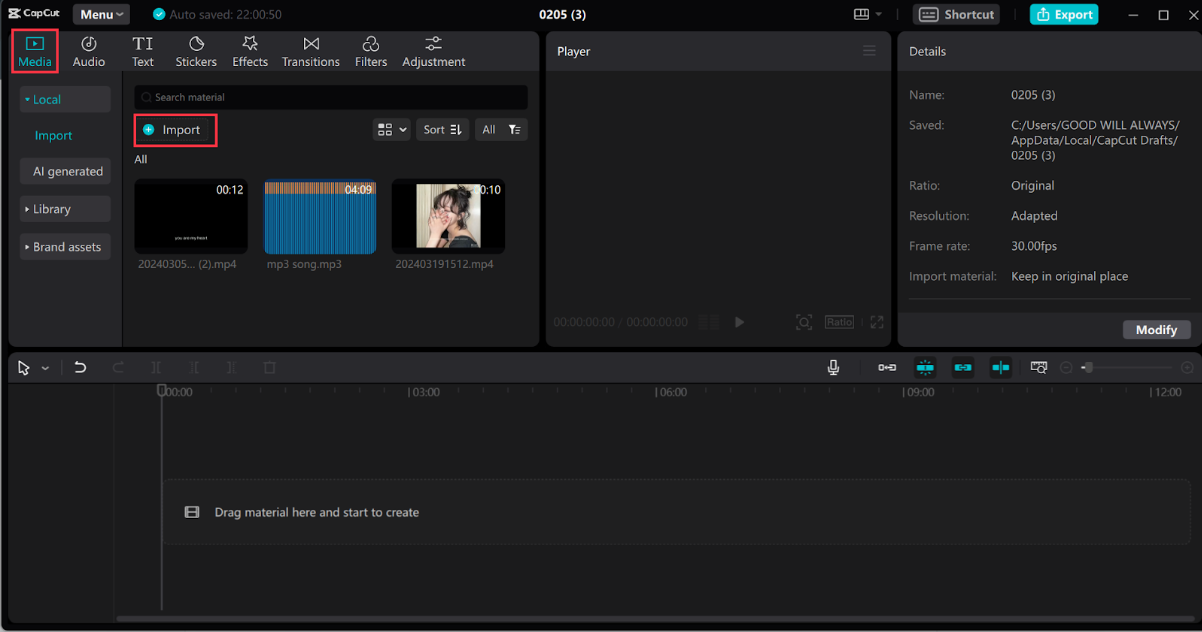This screenshot has width=1202, height=632.
Task: Open the Shortcut panel
Action: coord(957,14)
